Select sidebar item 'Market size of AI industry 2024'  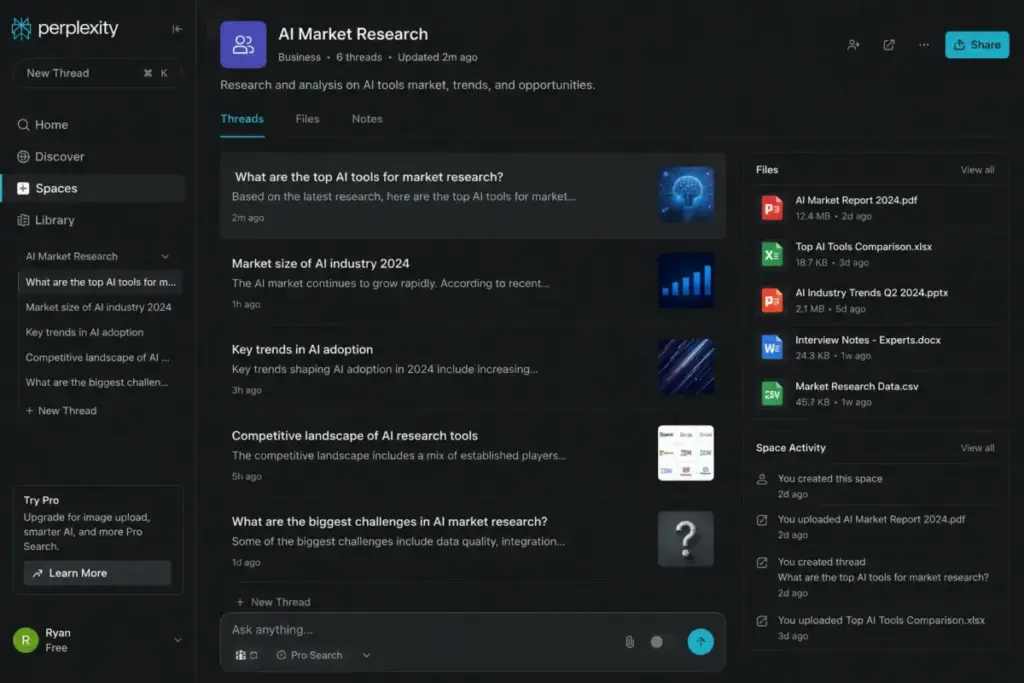tap(99, 307)
